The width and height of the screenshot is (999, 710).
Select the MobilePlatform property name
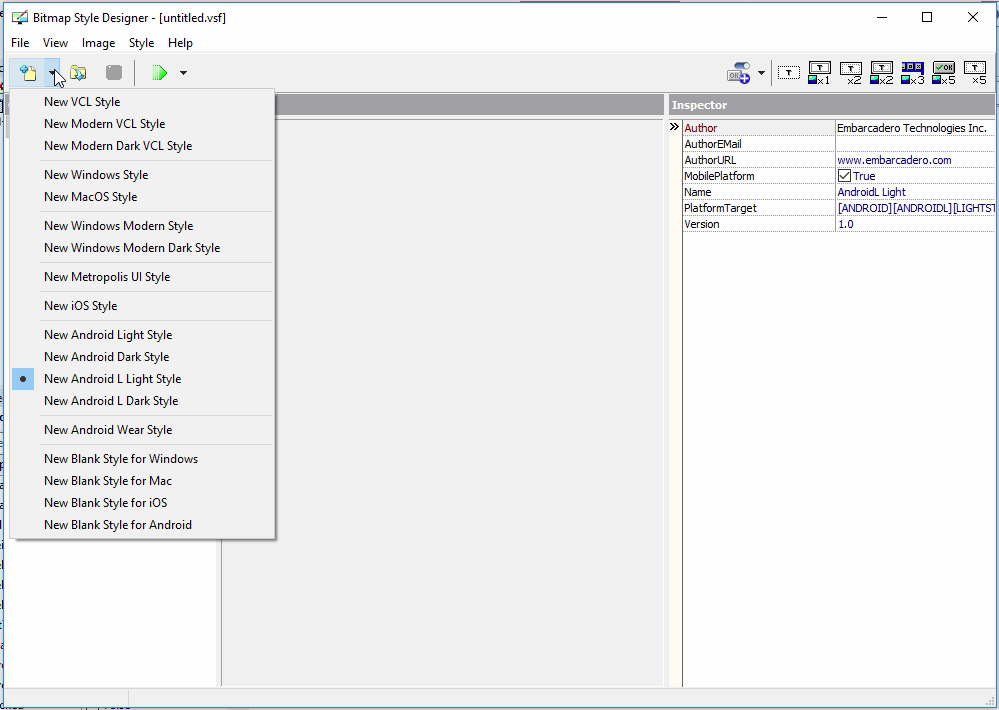(719, 176)
